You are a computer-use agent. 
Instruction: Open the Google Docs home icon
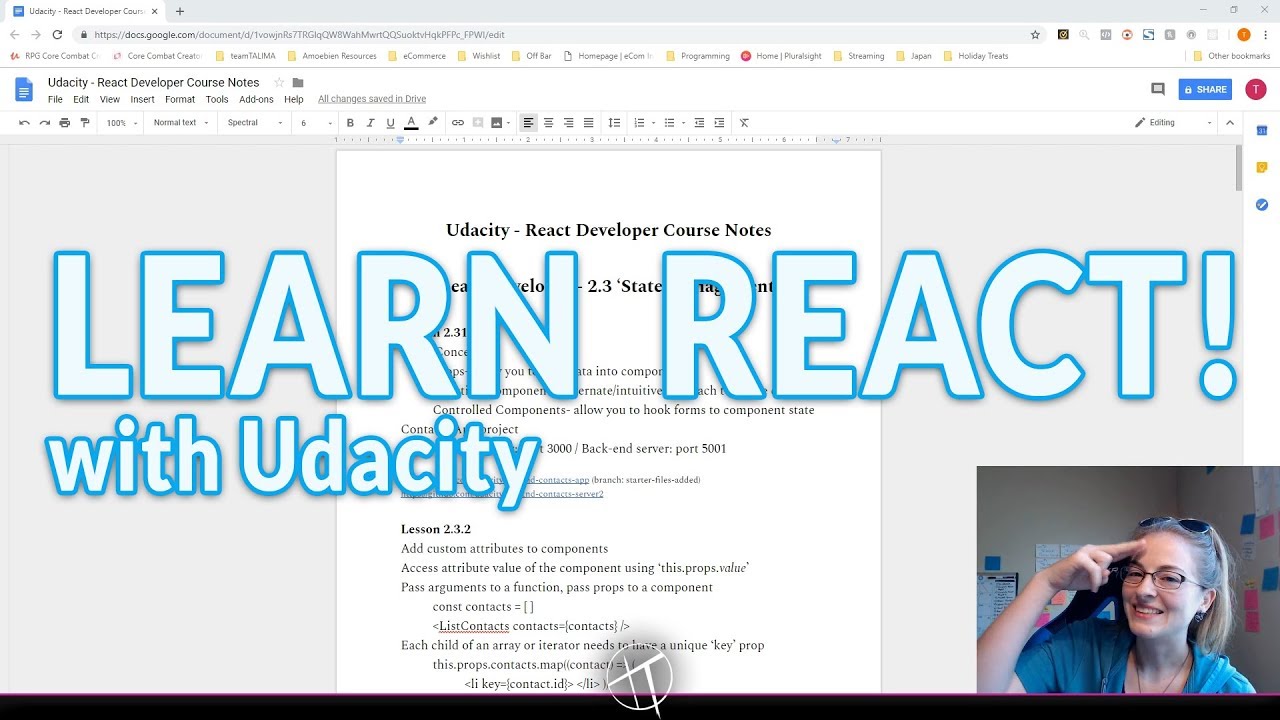(24, 89)
